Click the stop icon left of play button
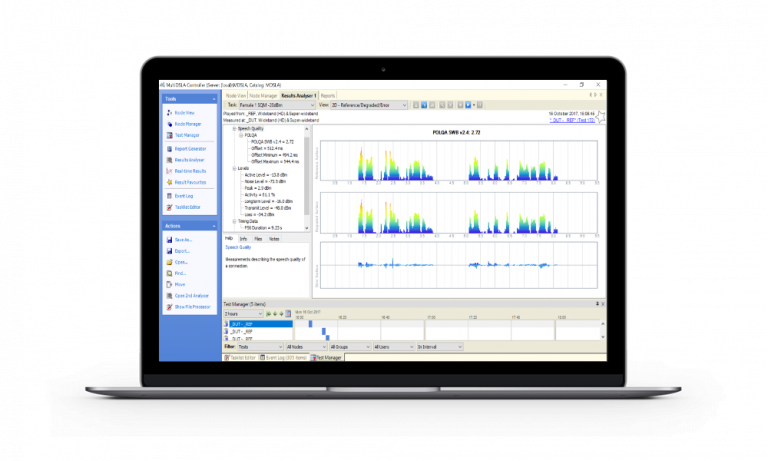 460,105
